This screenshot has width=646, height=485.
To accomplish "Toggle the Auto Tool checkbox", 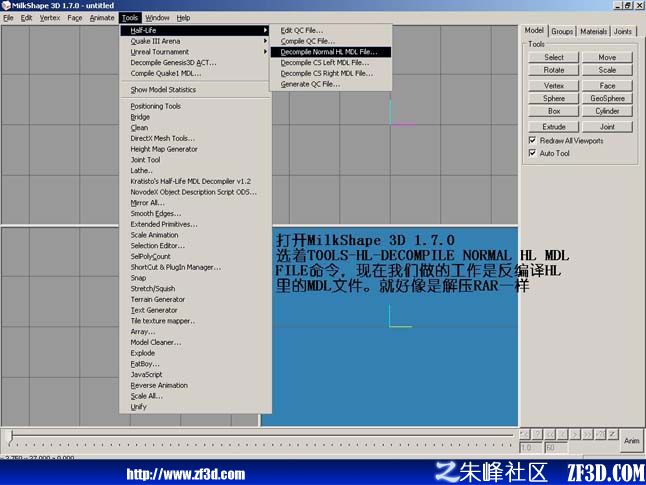I will [532, 153].
